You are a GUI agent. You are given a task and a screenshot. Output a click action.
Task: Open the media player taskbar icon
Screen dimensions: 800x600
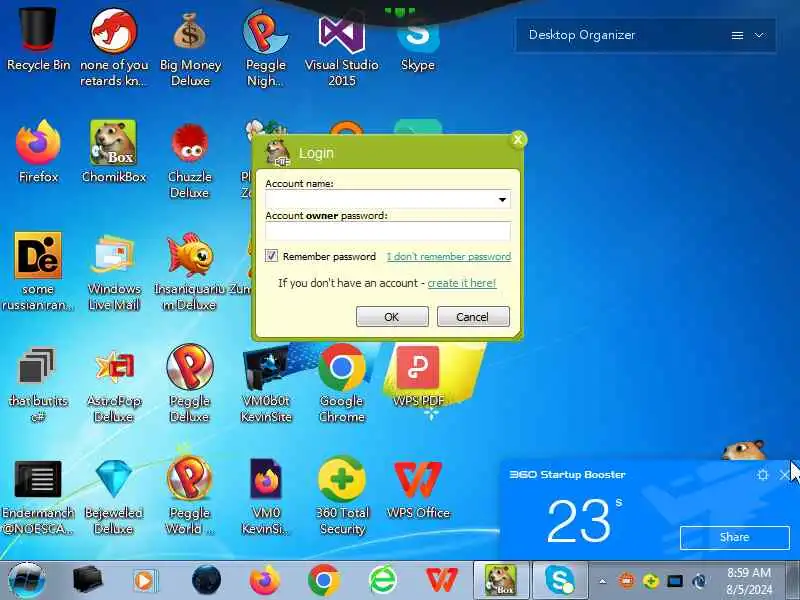pyautogui.click(x=145, y=580)
